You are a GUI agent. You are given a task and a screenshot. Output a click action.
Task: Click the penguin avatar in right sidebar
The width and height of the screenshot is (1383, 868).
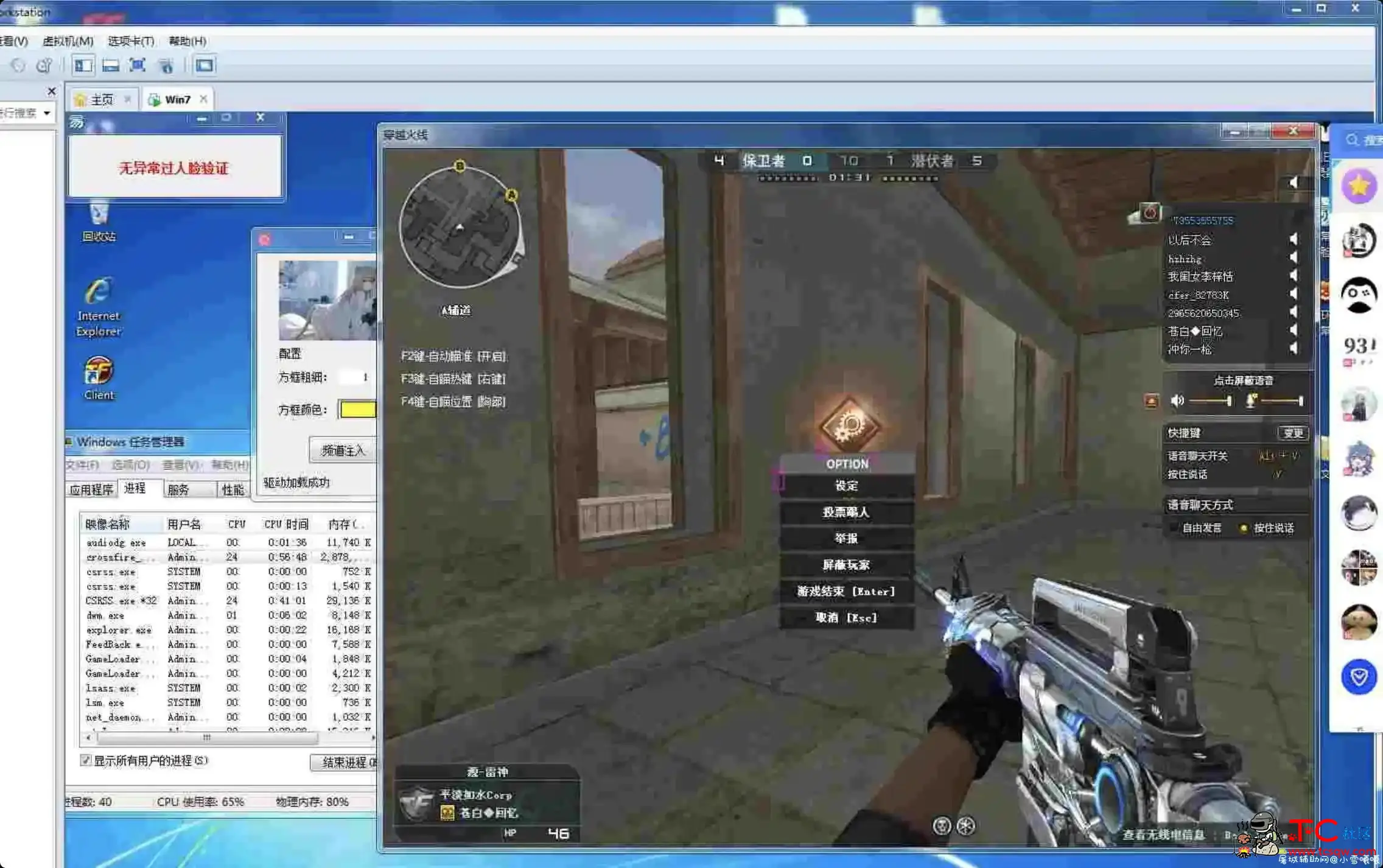point(1359,295)
